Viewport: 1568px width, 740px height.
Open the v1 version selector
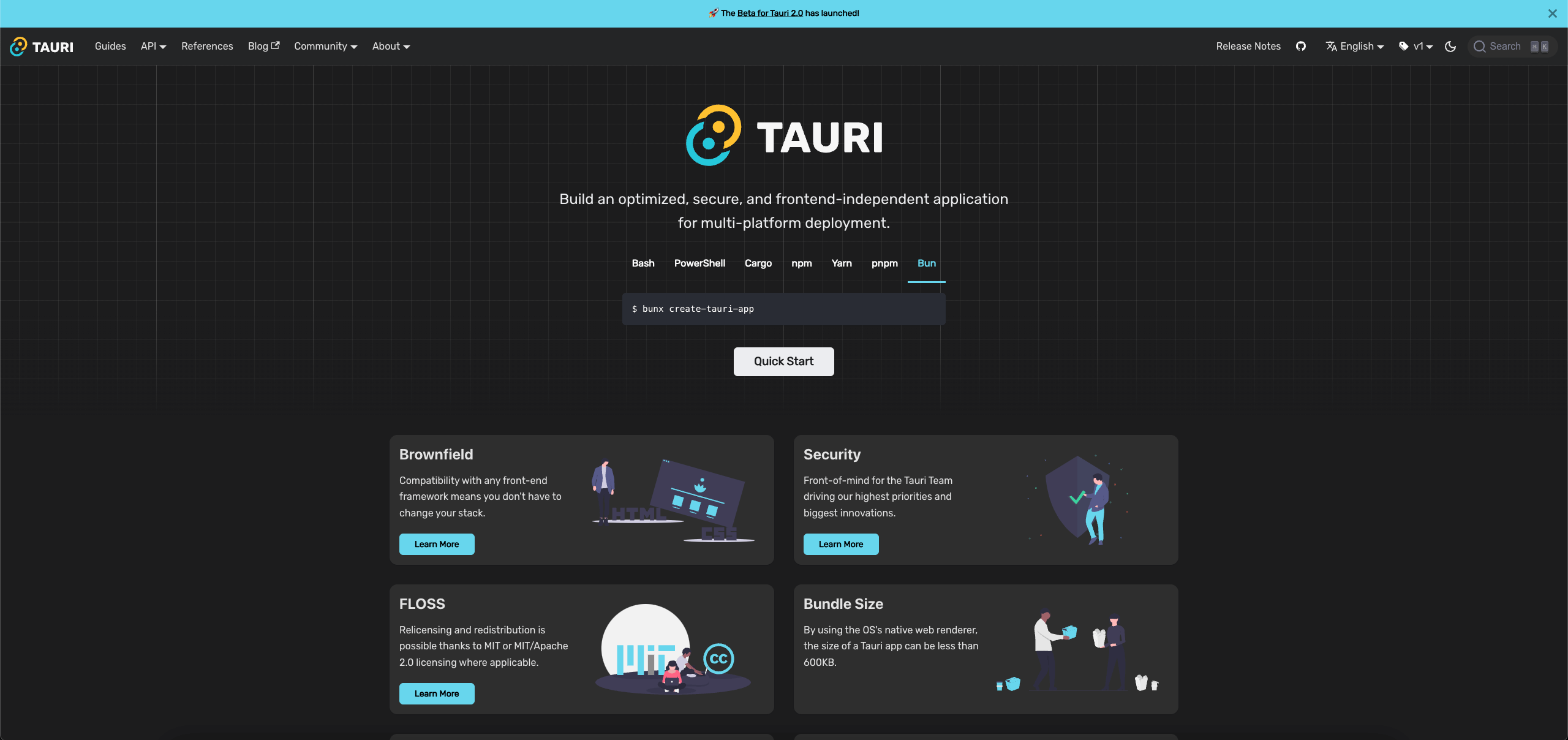click(x=1416, y=47)
